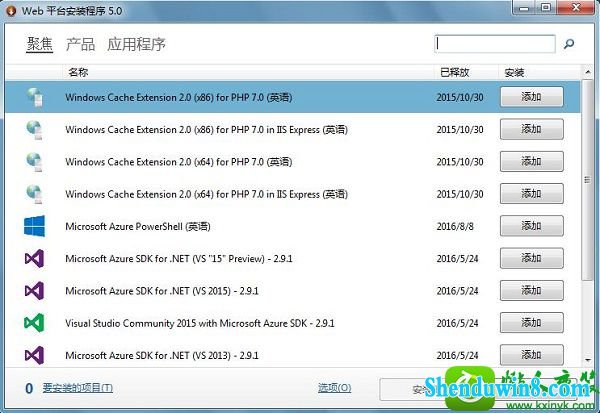The image size is (600, 413).
Task: Click the list scrollbar down arrow
Action: coord(587,360)
